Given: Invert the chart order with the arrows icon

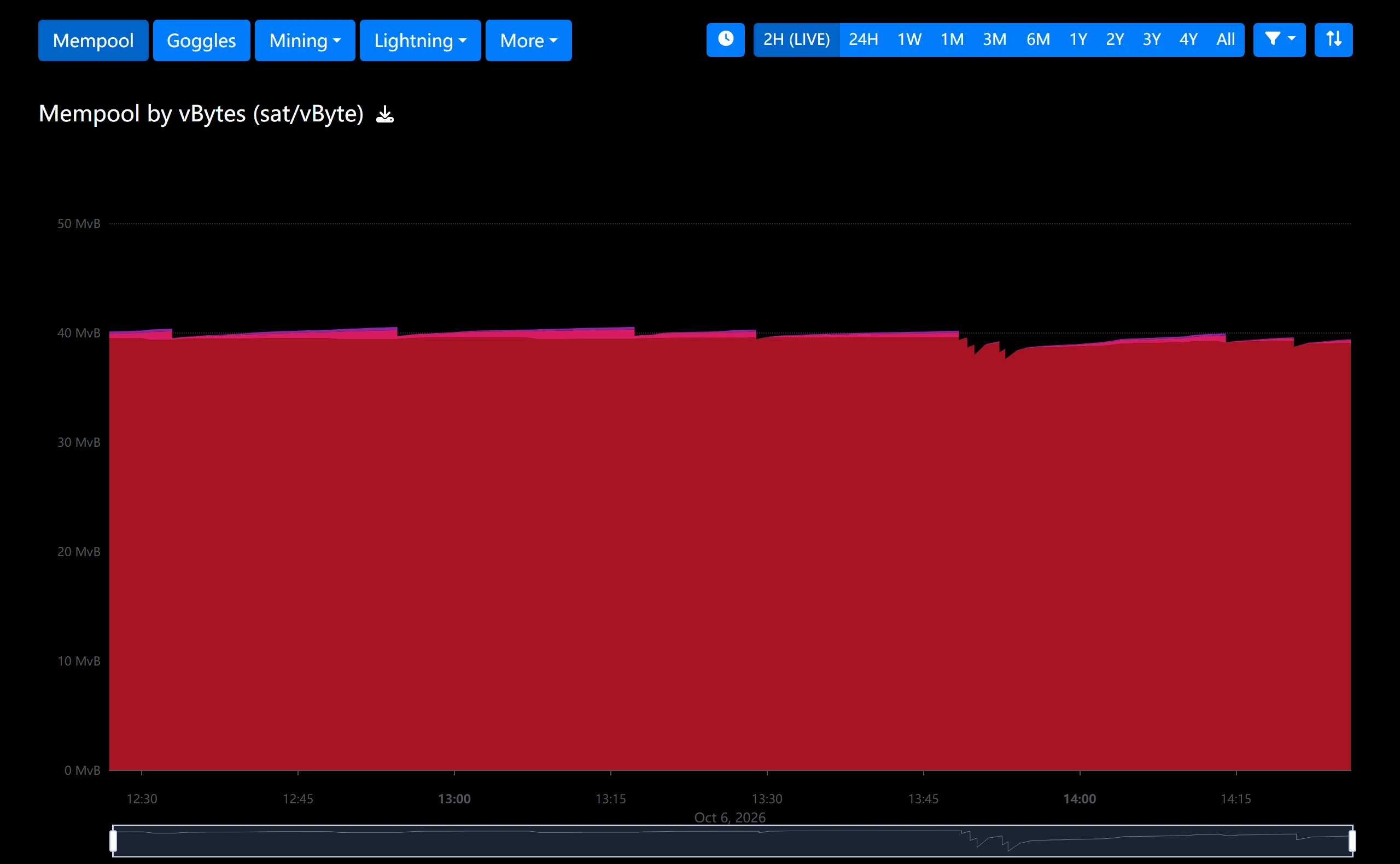Looking at the screenshot, I should pos(1333,39).
